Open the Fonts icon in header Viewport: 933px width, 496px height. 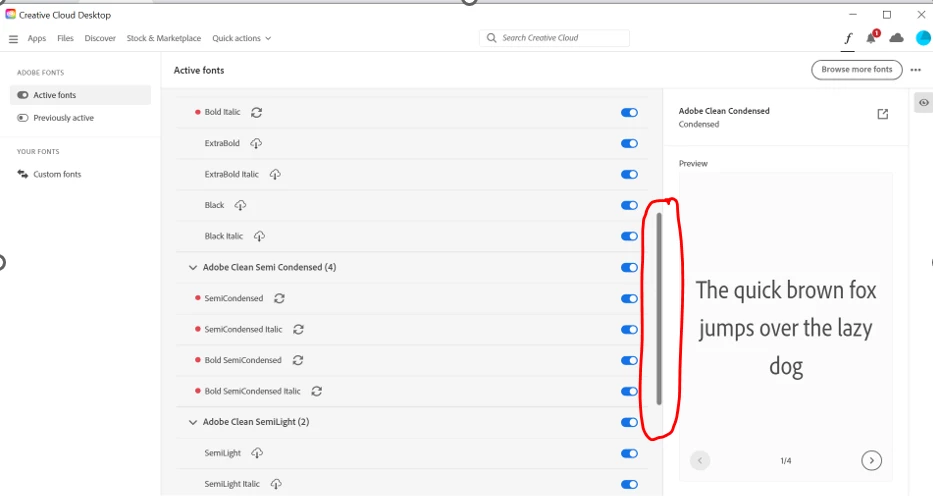(848, 39)
